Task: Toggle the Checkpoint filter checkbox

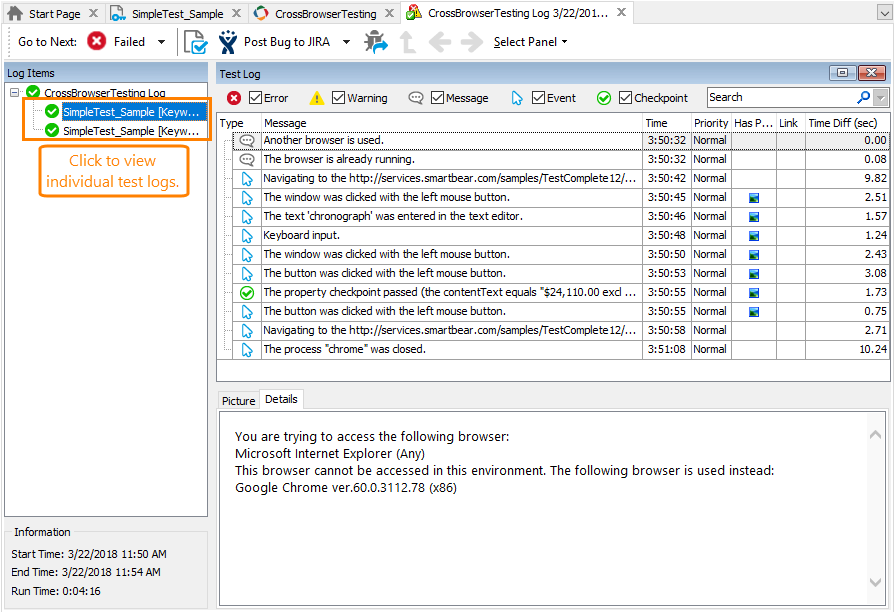Action: click(x=625, y=98)
